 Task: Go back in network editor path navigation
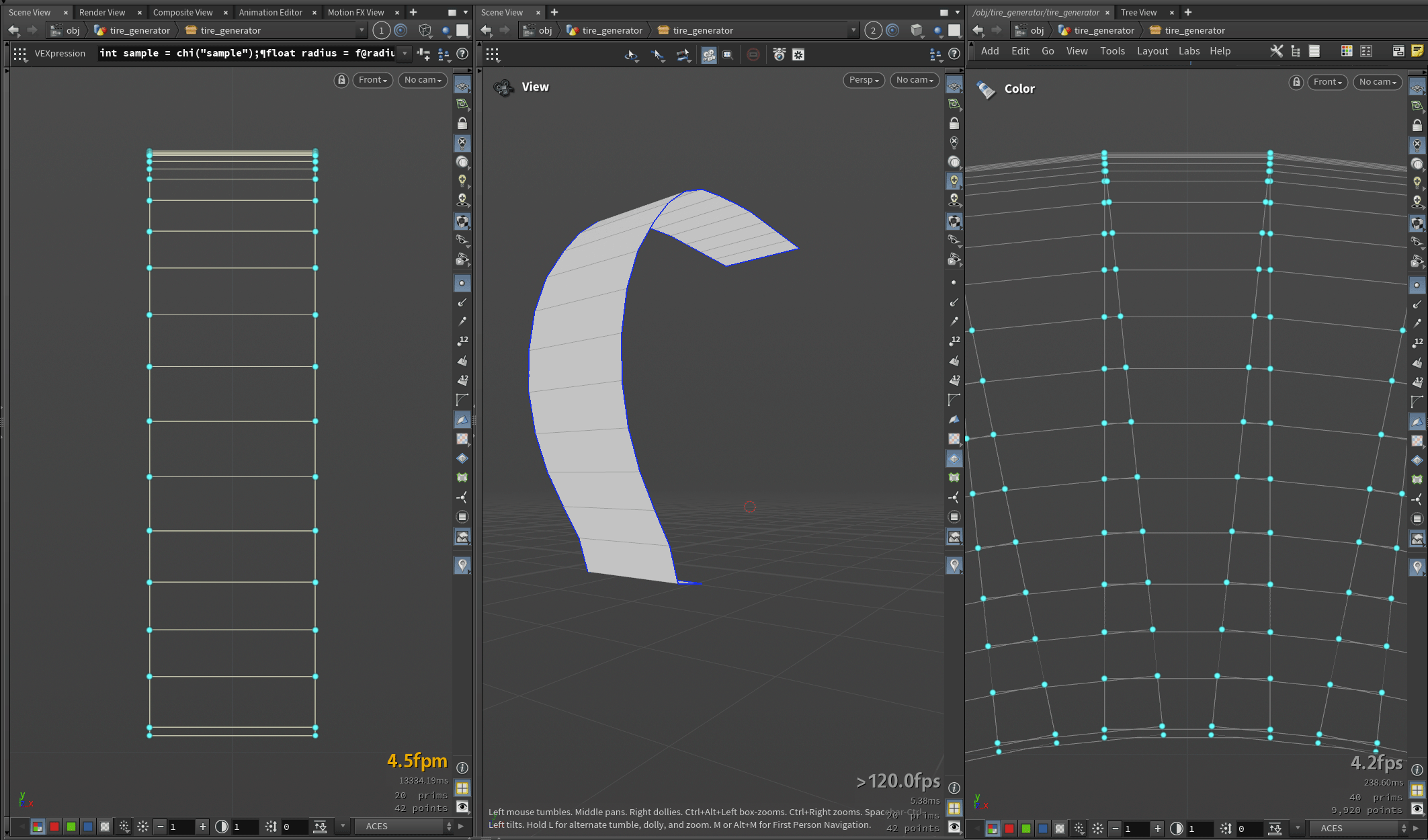tap(978, 30)
